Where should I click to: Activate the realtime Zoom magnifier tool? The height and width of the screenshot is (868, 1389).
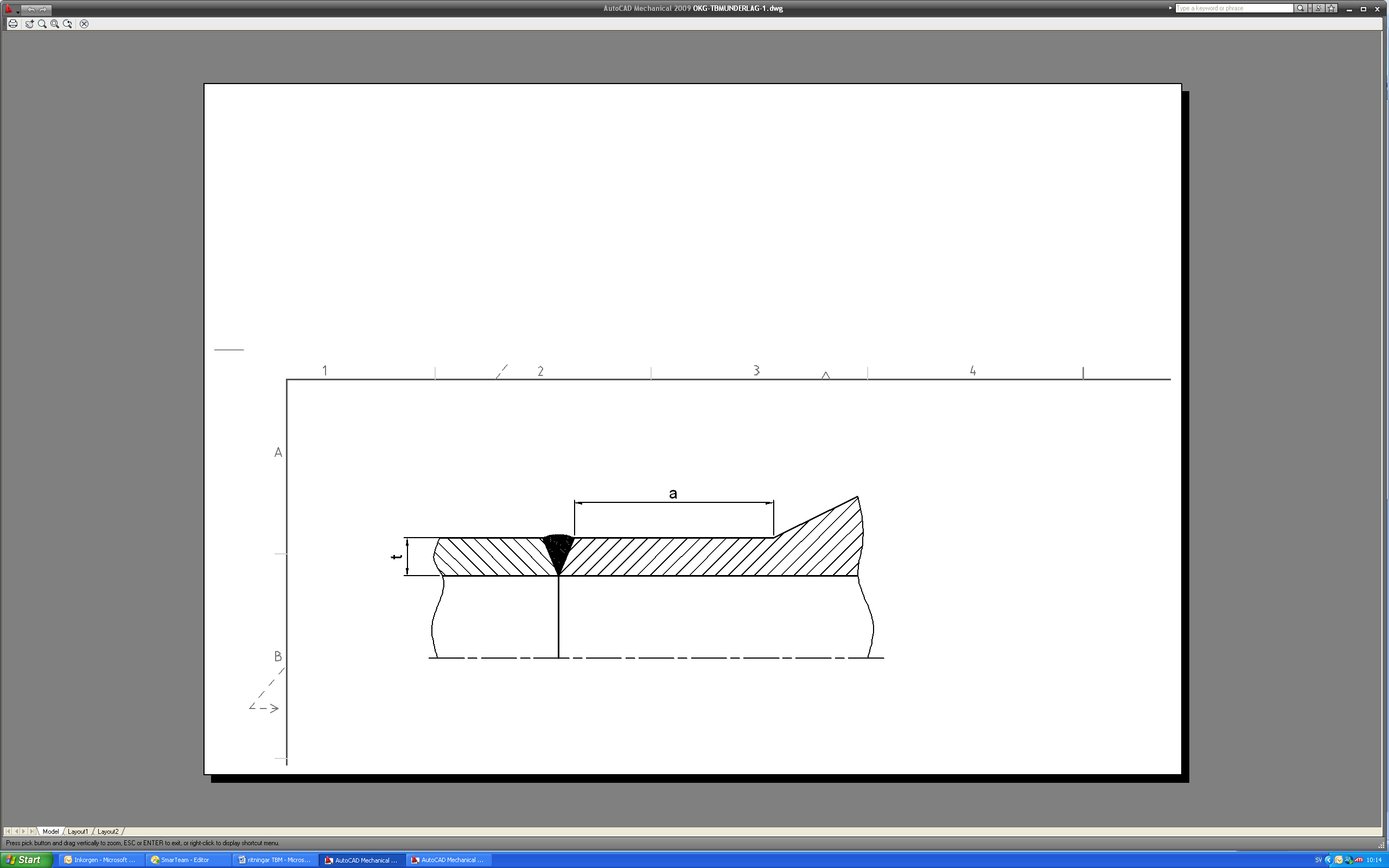pos(42,23)
